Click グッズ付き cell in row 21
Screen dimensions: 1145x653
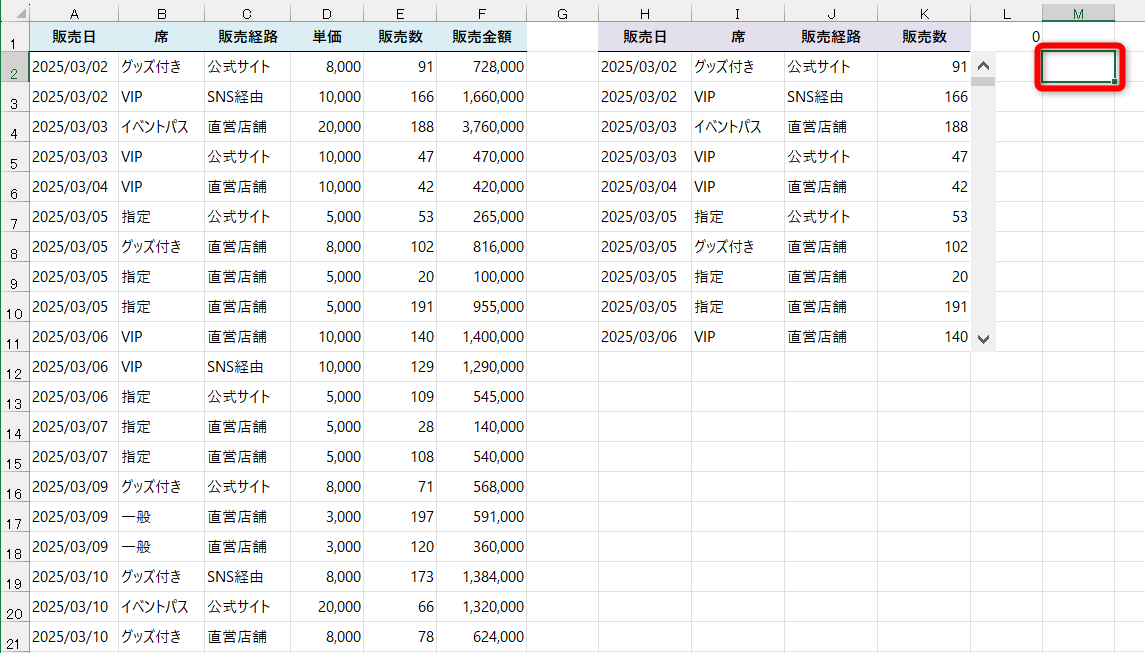(x=161, y=636)
